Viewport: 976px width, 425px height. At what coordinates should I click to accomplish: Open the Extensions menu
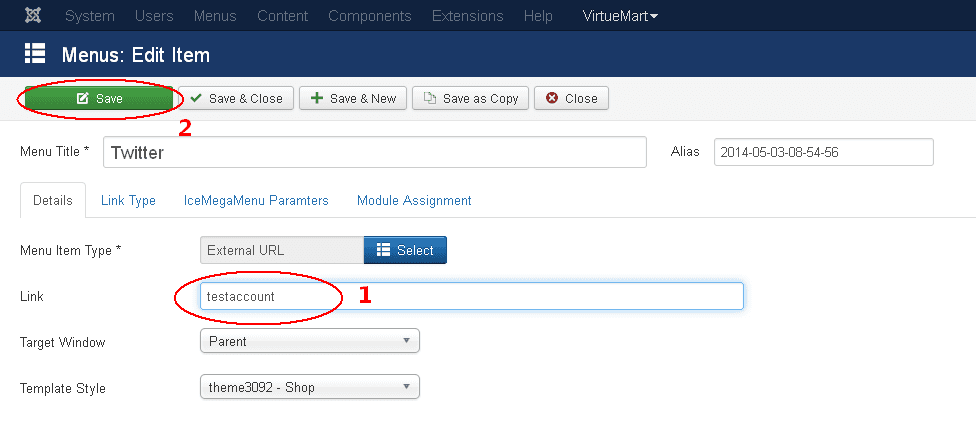(467, 16)
